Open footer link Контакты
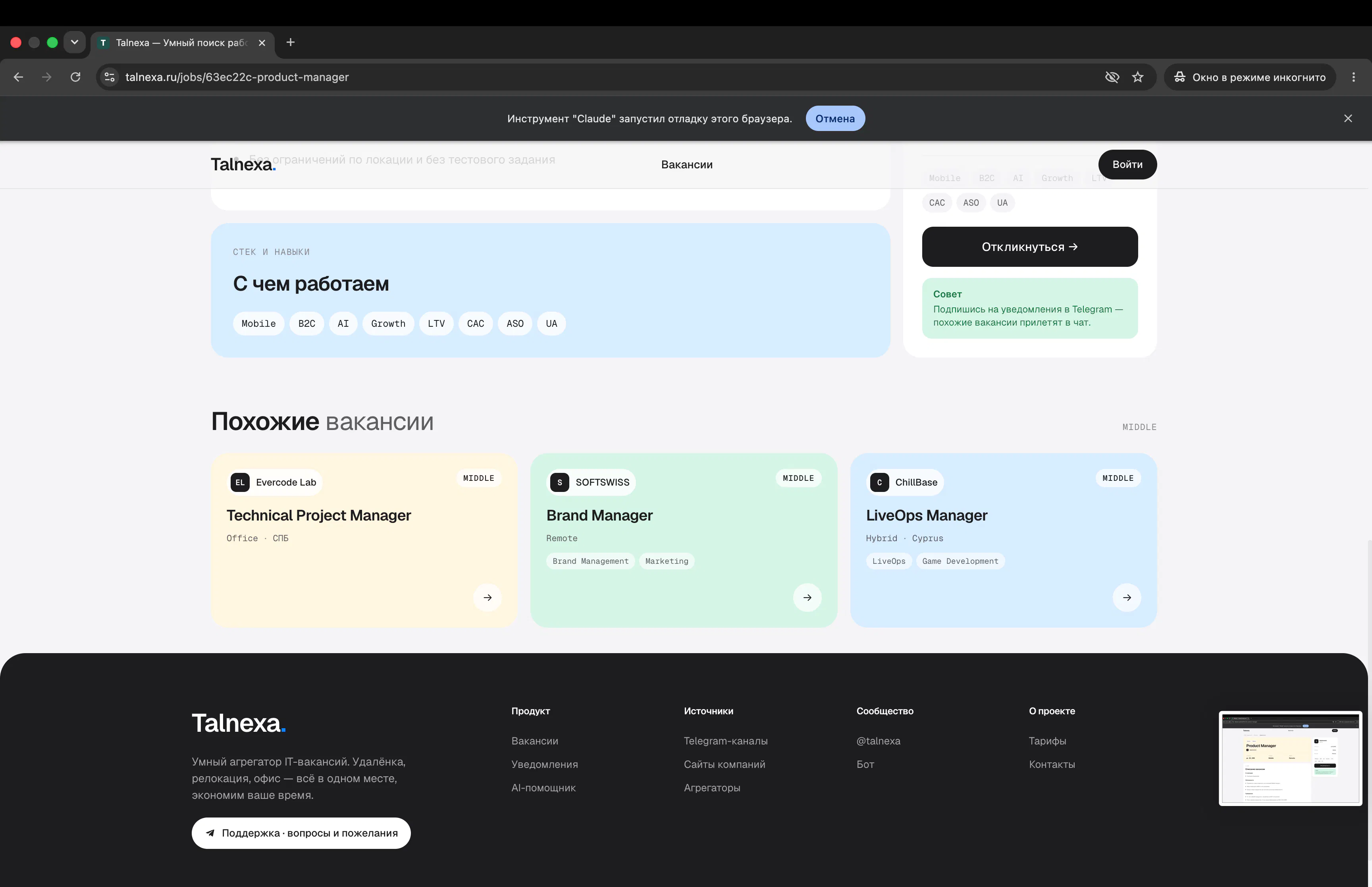The width and height of the screenshot is (1372, 887). pos(1052,764)
